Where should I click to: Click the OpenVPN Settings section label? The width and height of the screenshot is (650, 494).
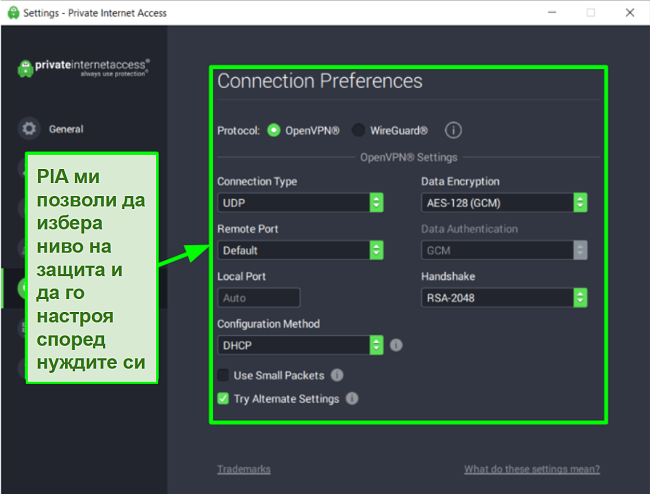pyautogui.click(x=408, y=157)
